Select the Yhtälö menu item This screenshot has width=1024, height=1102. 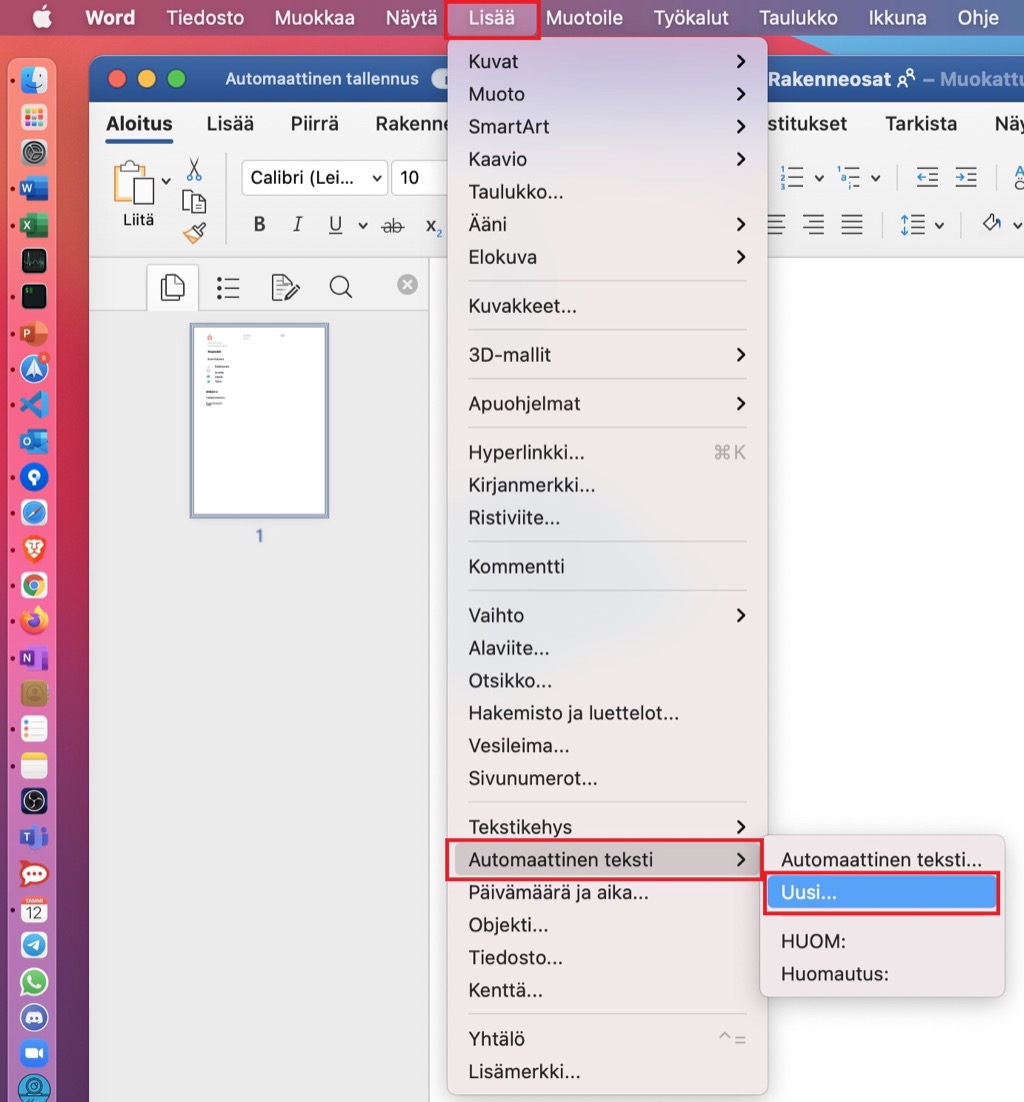click(607, 1039)
